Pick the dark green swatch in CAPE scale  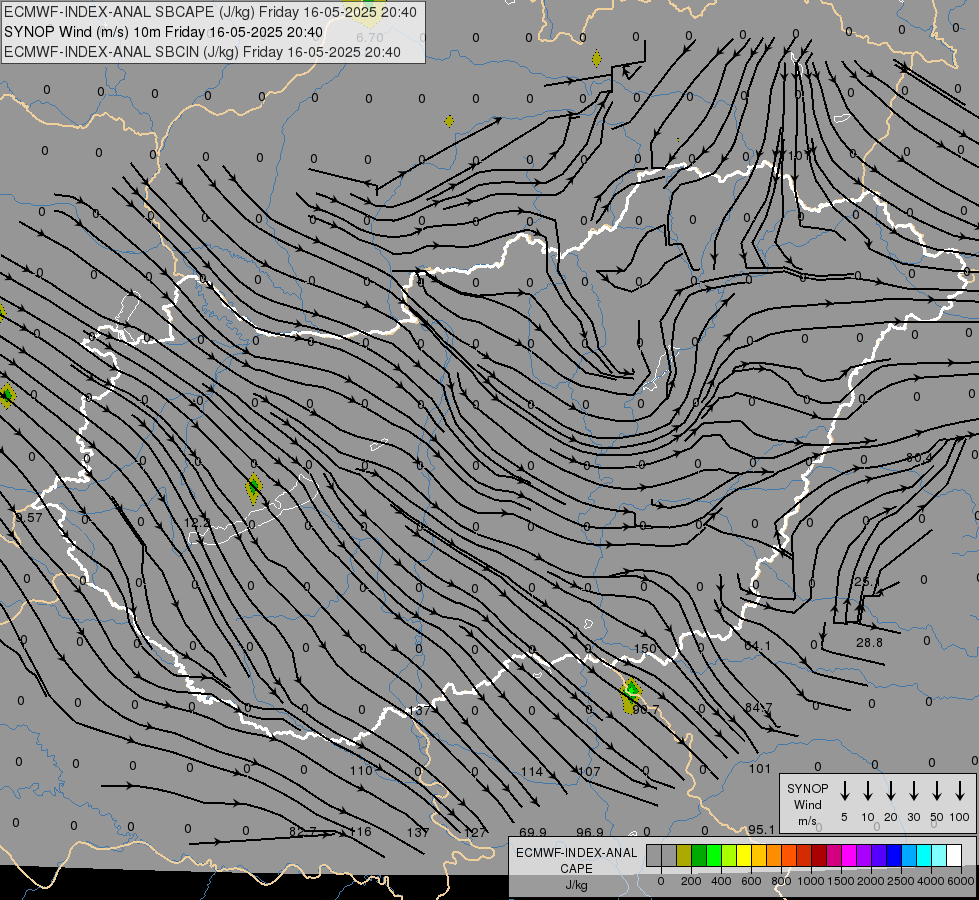[x=699, y=855]
